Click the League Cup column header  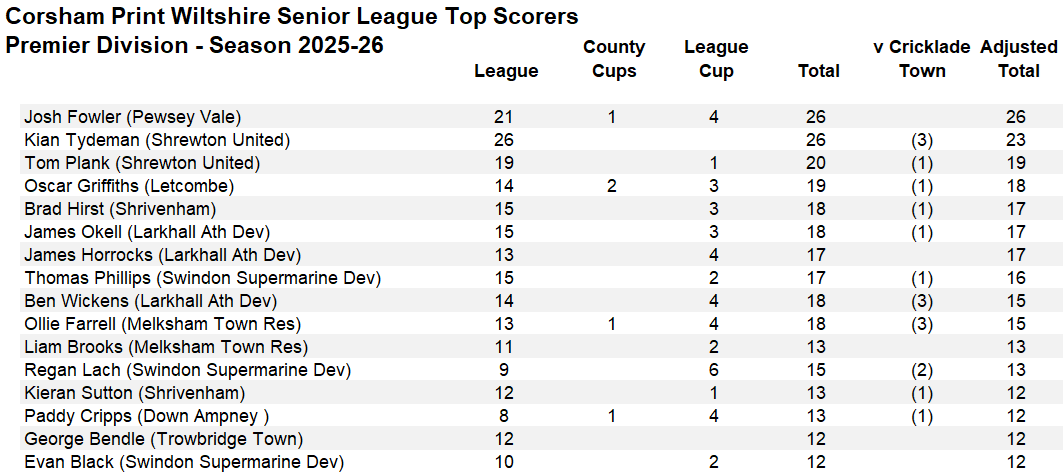(x=716, y=59)
